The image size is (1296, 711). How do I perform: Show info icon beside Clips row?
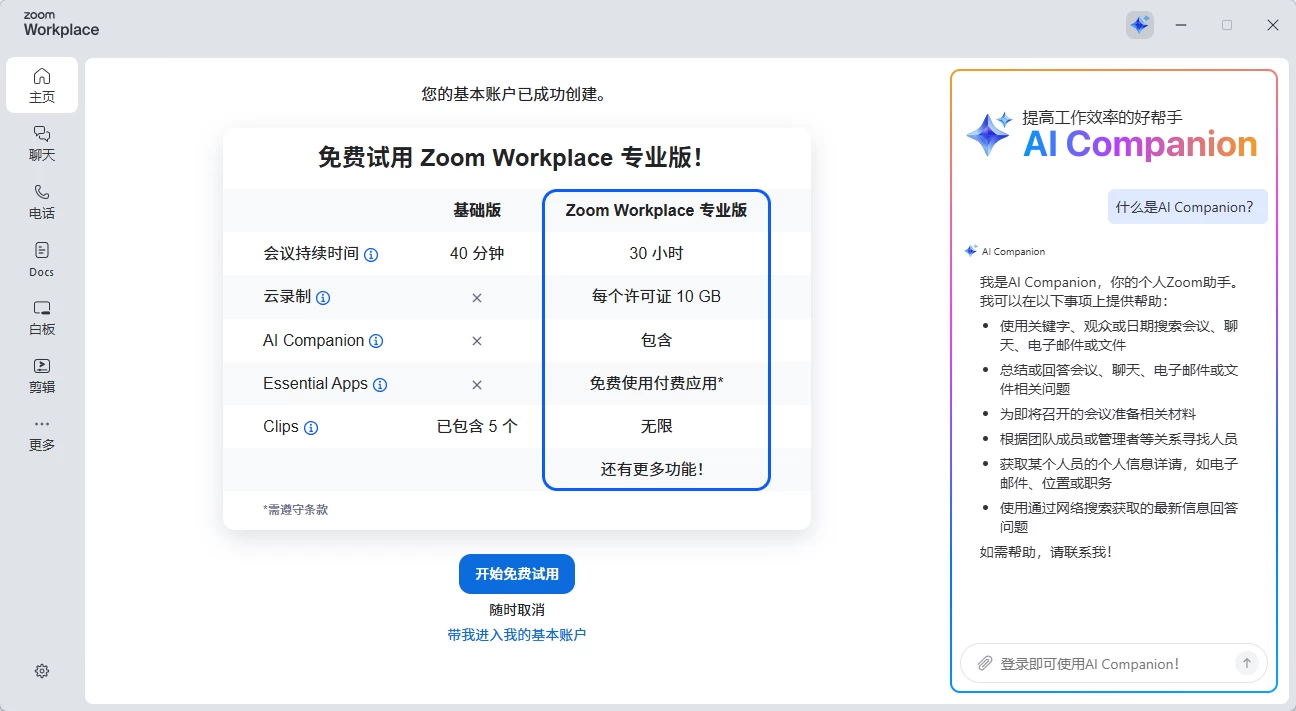click(311, 428)
